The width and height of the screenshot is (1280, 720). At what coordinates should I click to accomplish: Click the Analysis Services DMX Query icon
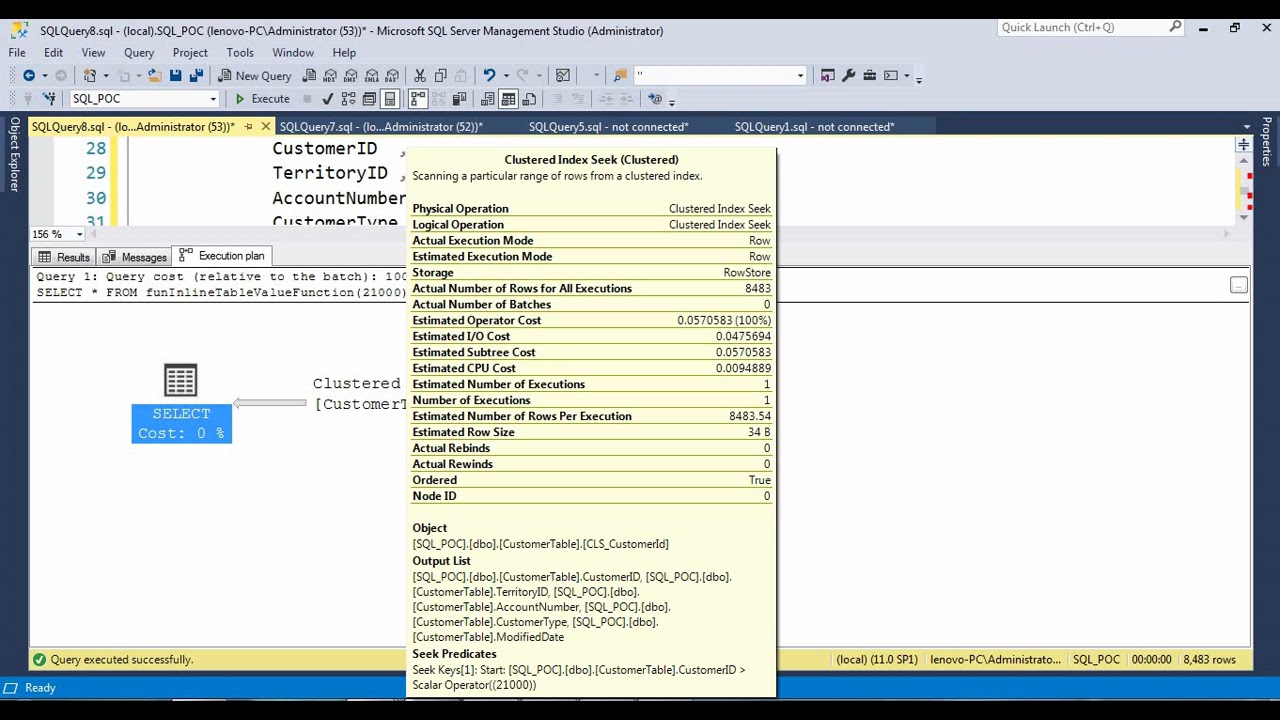351,75
